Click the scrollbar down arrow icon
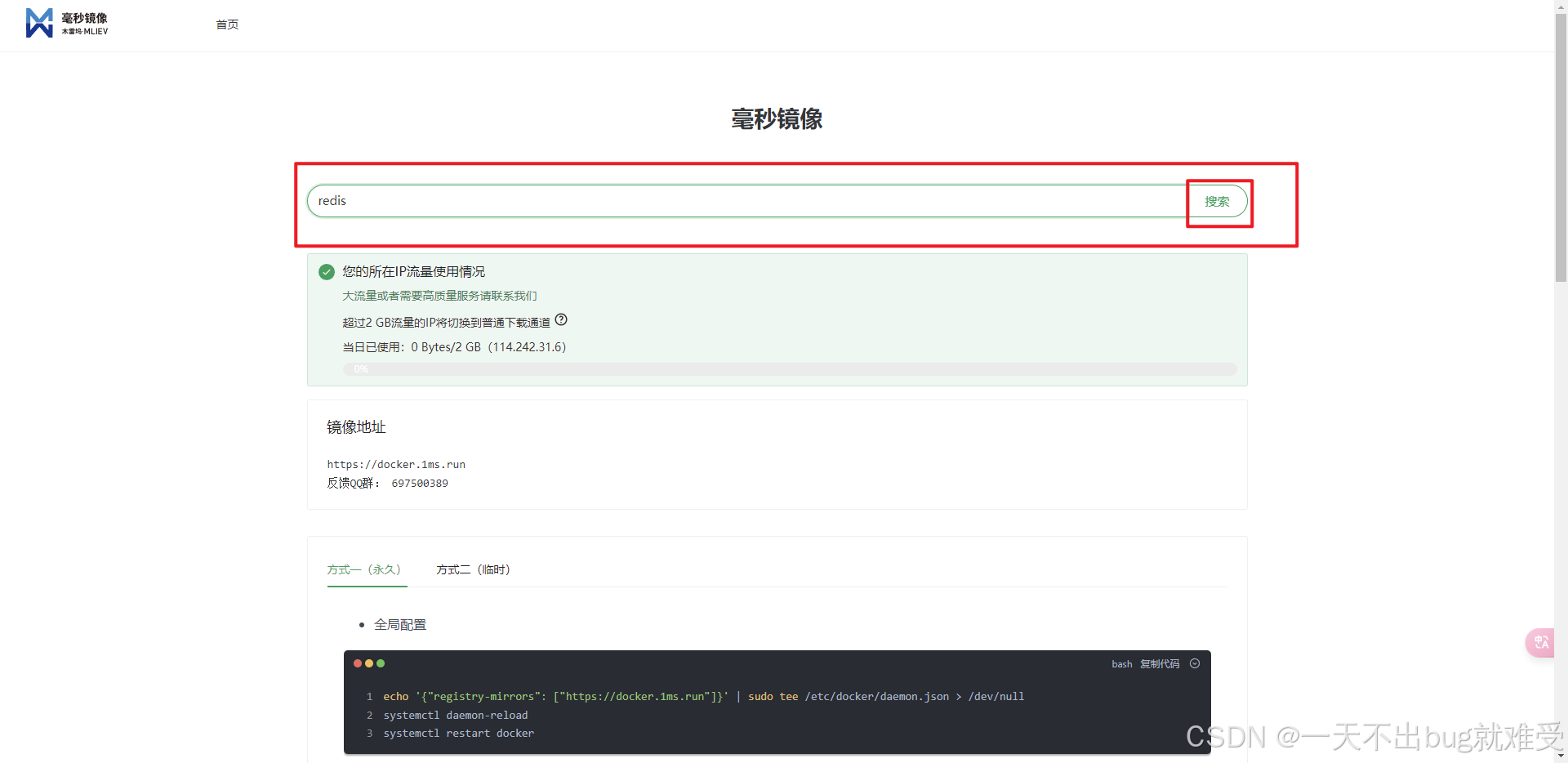The image size is (1568, 763). 1561,756
